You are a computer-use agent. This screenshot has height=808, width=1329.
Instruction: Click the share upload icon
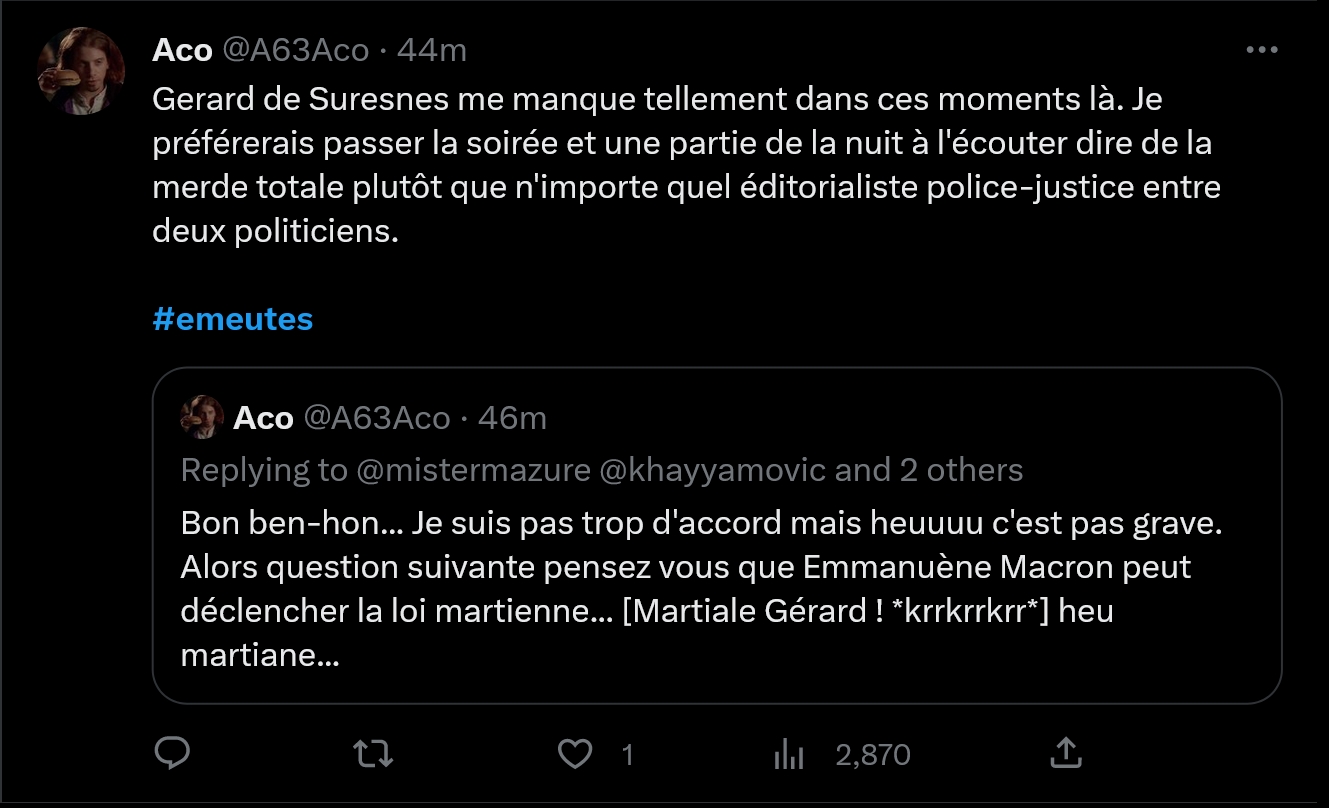[x=1066, y=753]
